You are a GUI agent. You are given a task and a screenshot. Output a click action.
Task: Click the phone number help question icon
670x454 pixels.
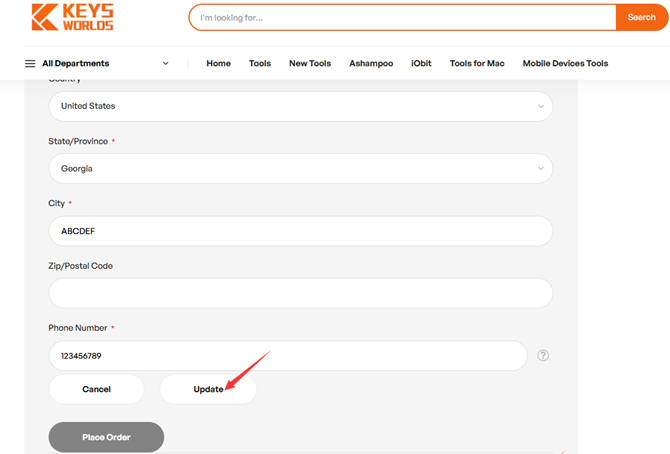point(543,355)
